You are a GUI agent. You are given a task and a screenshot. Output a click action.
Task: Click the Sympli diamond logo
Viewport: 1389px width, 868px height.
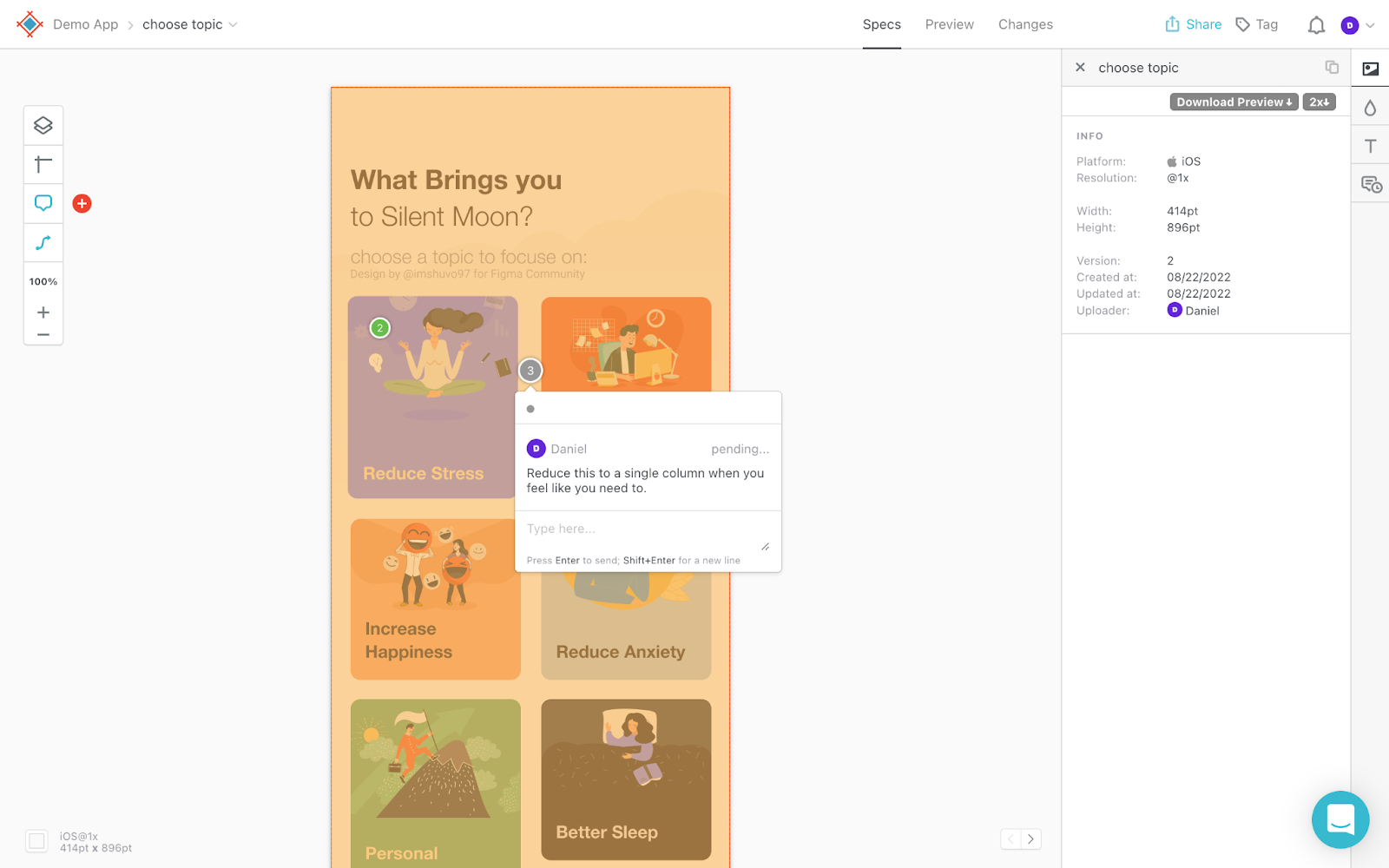[30, 24]
